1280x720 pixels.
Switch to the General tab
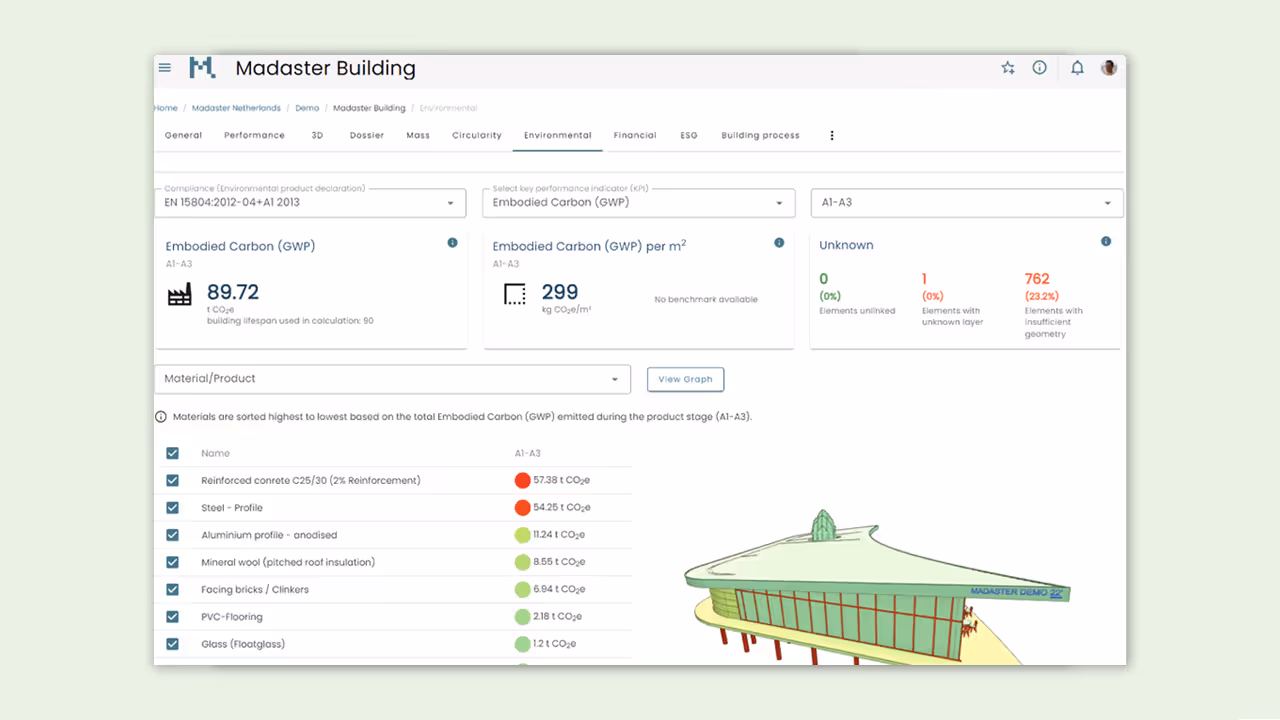point(183,135)
